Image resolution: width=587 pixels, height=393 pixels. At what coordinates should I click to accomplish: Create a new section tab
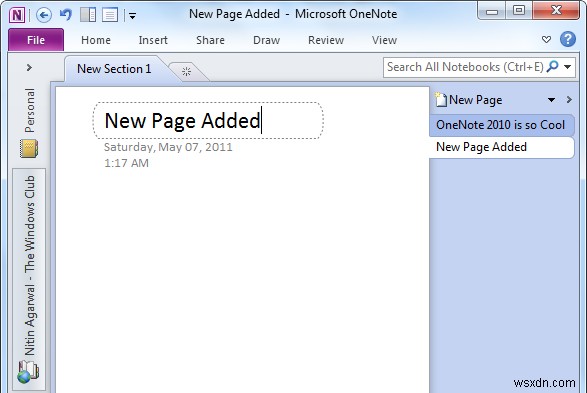pos(186,71)
